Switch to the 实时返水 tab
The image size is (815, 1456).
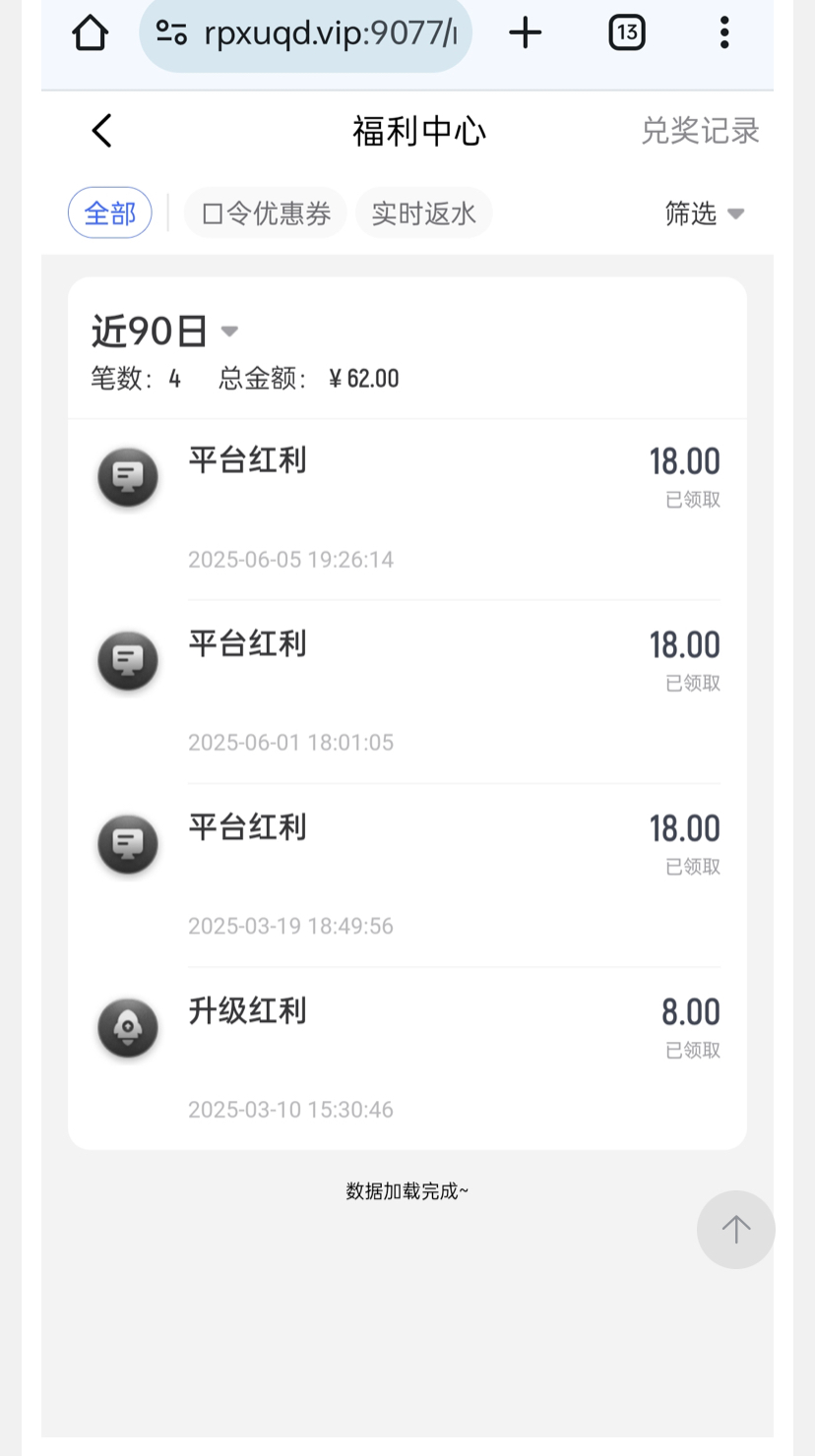pyautogui.click(x=424, y=213)
